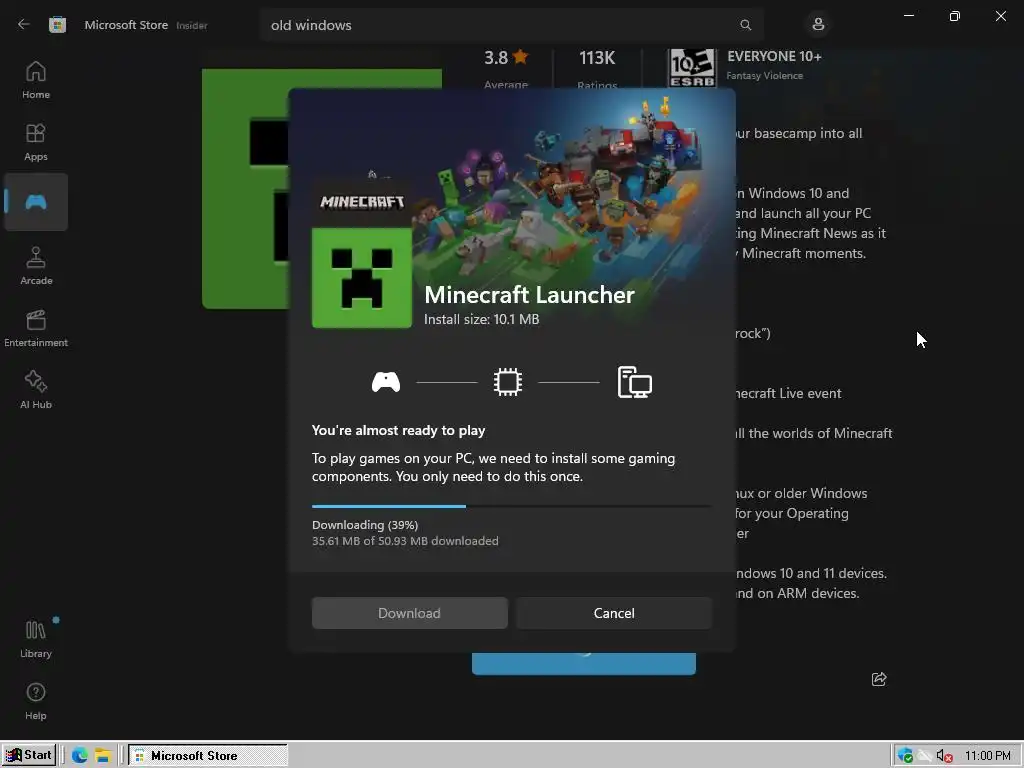Click the Install size: 10.1 MB text
The image size is (1024, 768).
pos(481,319)
